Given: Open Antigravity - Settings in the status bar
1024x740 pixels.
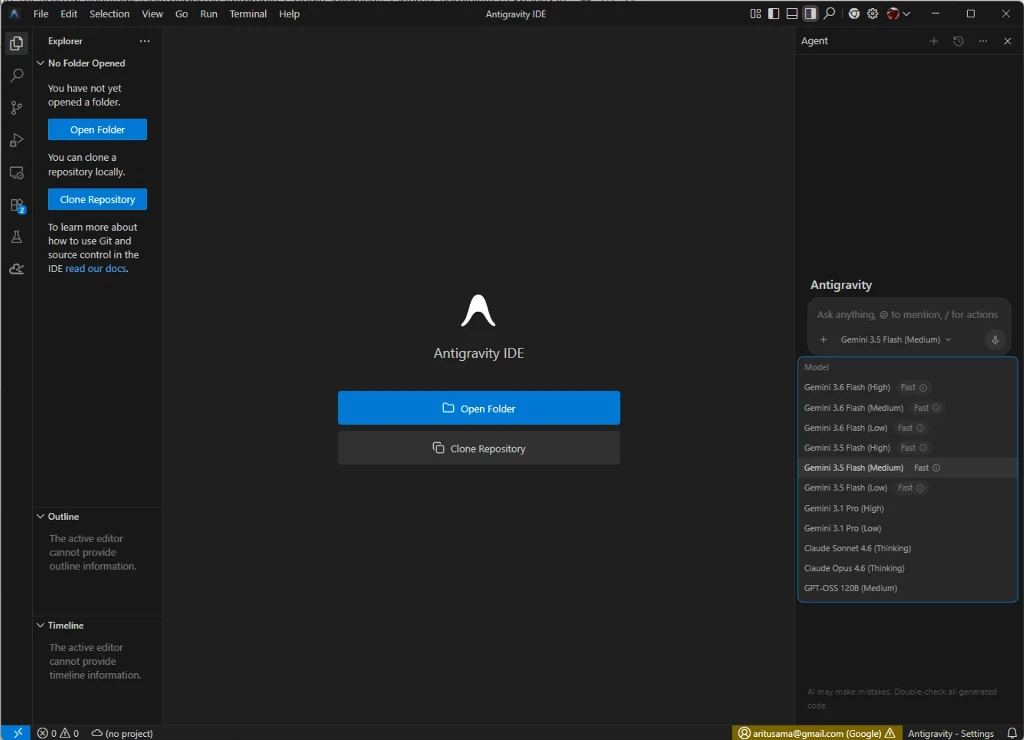Looking at the screenshot, I should (950, 733).
